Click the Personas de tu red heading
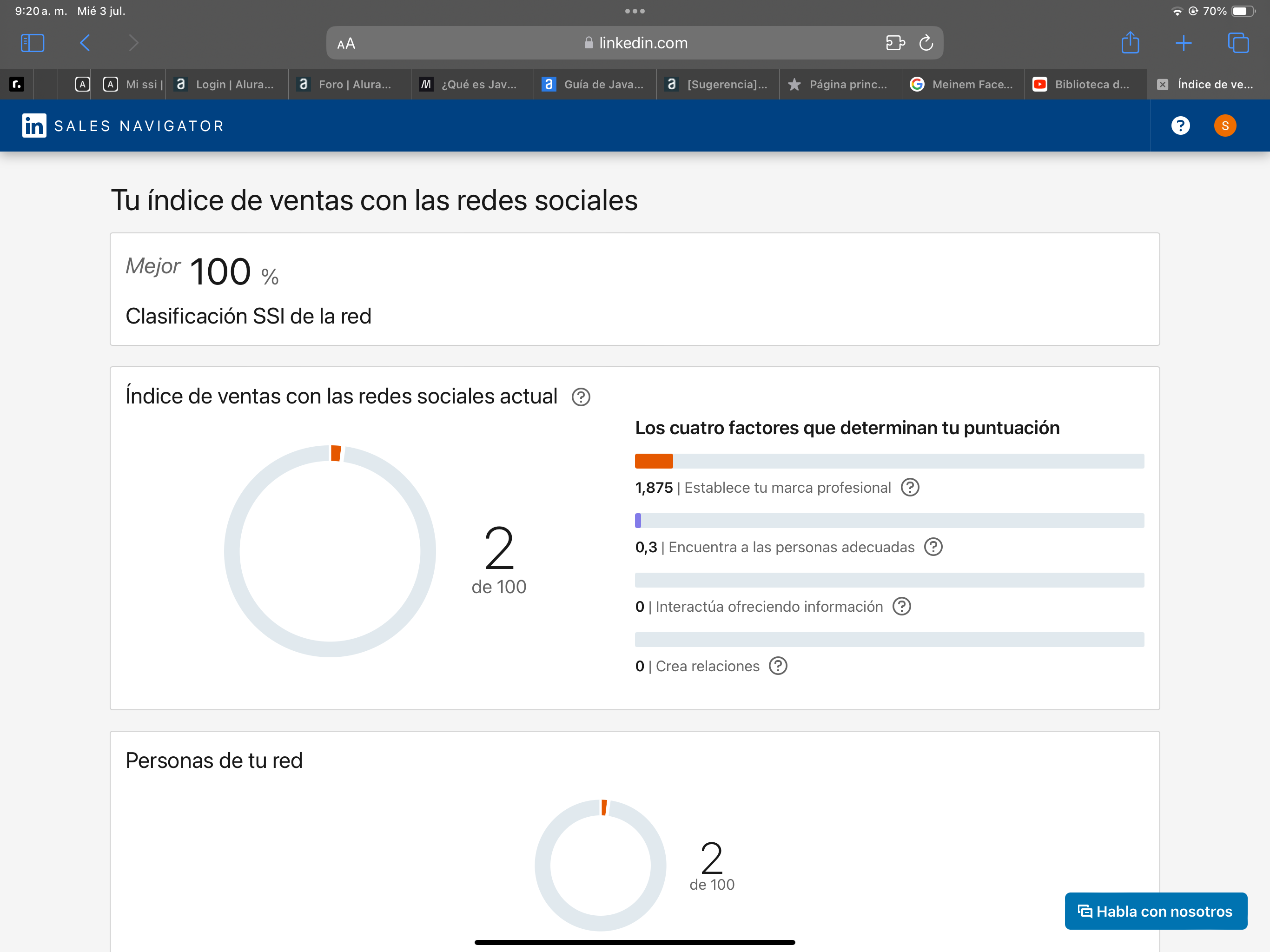The image size is (1270, 952). tap(214, 761)
